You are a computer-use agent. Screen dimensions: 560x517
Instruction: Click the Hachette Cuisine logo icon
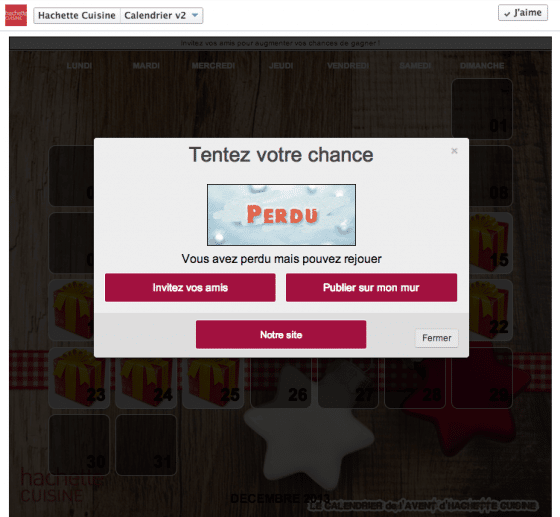(16, 15)
